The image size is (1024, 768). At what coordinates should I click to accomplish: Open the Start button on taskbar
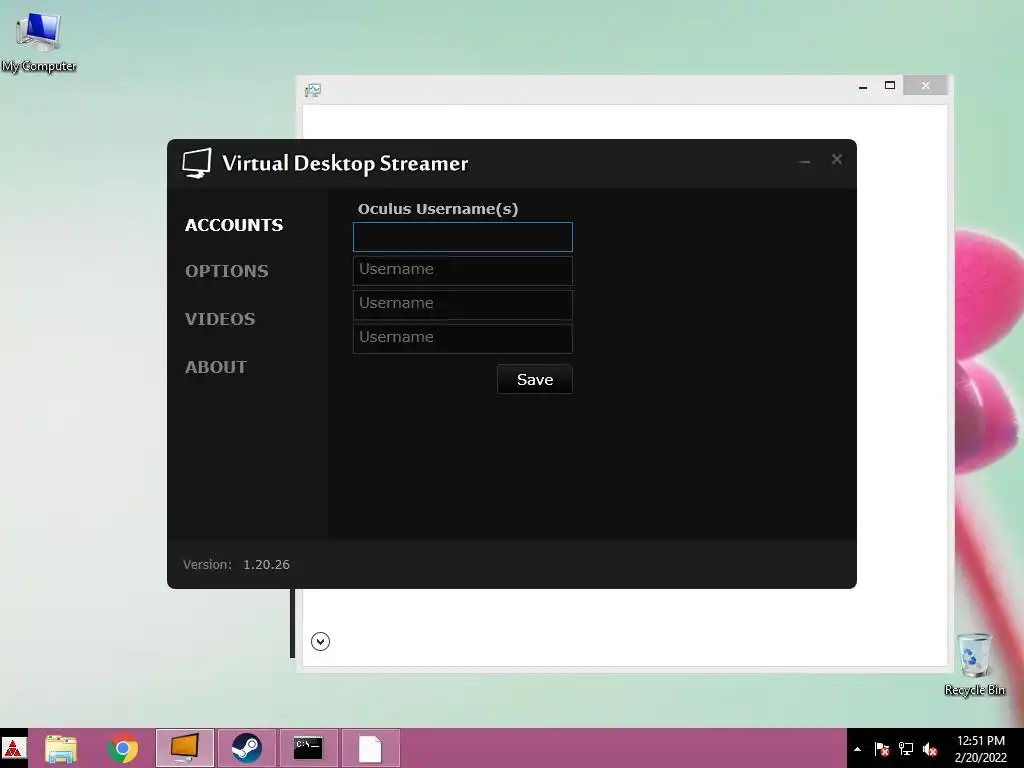(14, 748)
